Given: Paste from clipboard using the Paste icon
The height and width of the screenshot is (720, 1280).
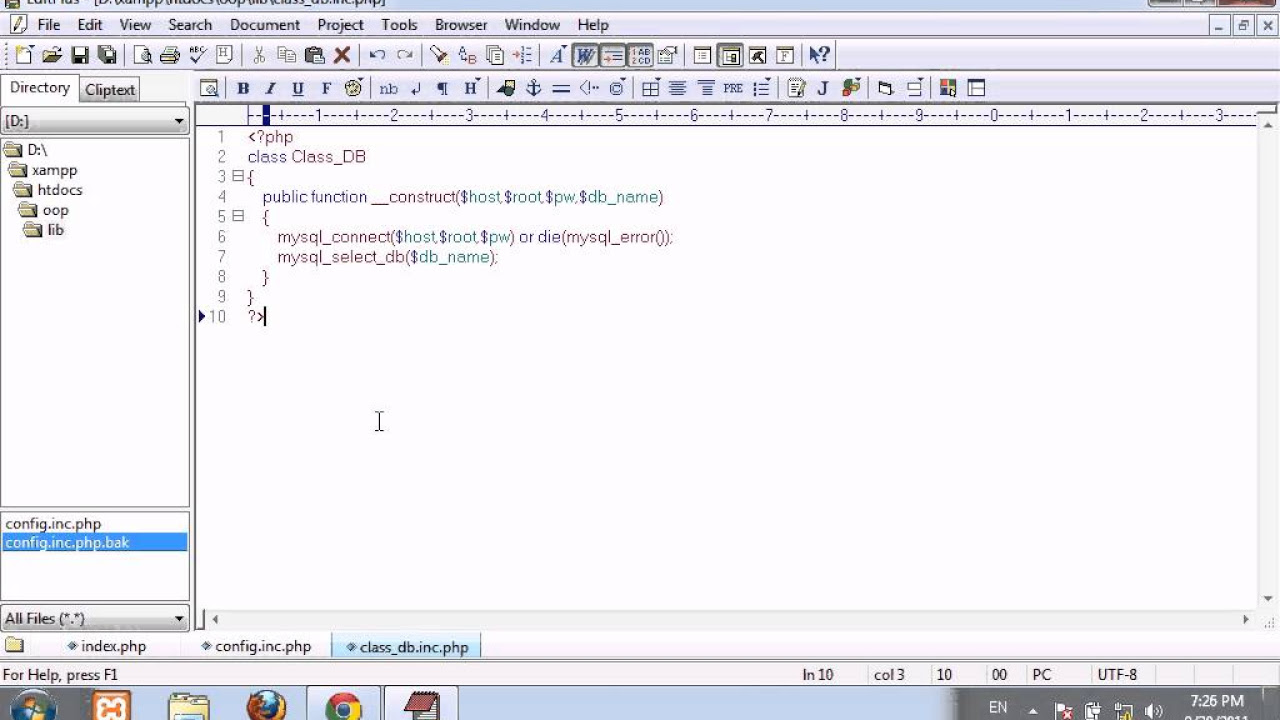Looking at the screenshot, I should click(314, 55).
